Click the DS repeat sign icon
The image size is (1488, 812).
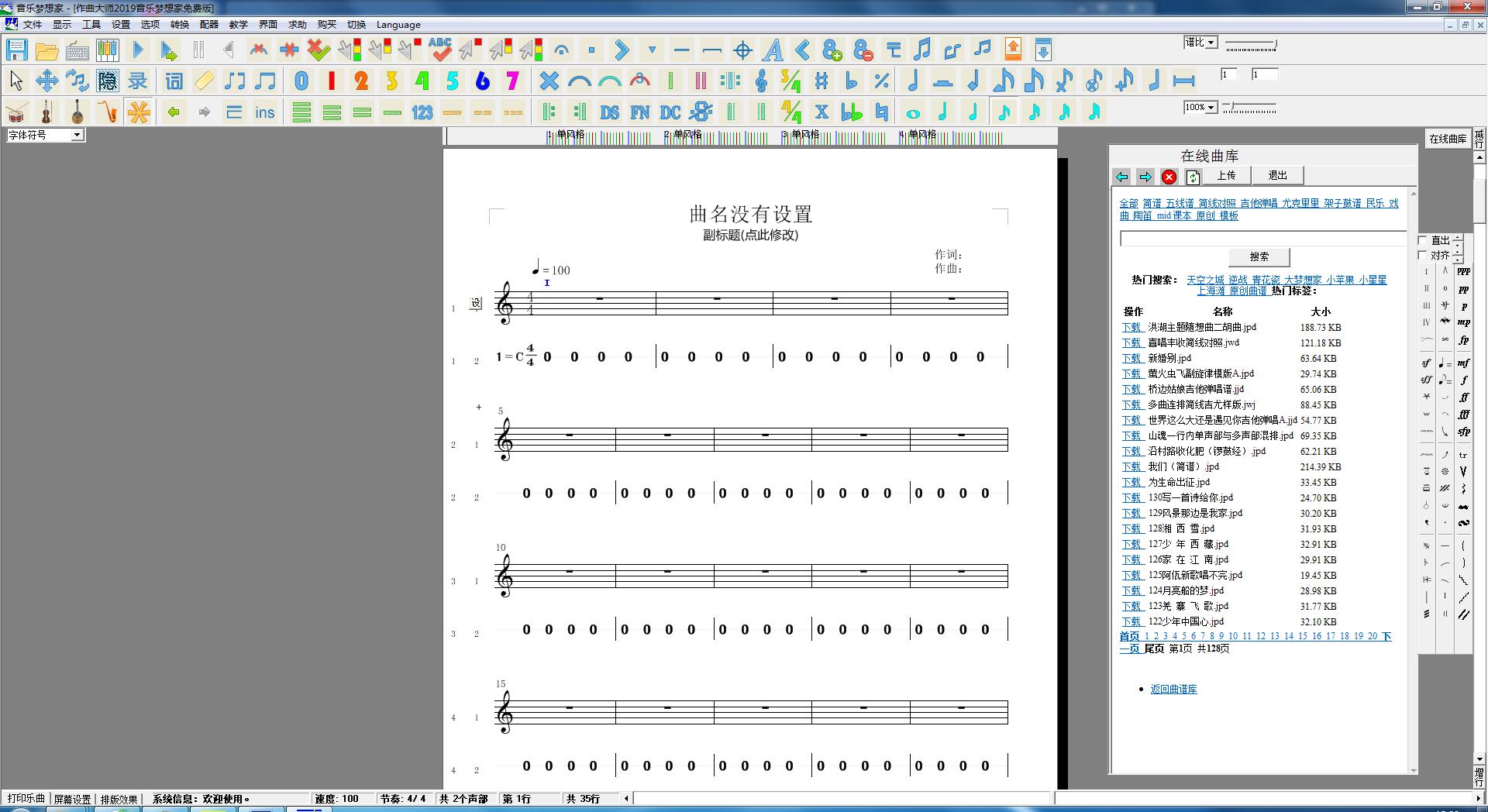(609, 112)
